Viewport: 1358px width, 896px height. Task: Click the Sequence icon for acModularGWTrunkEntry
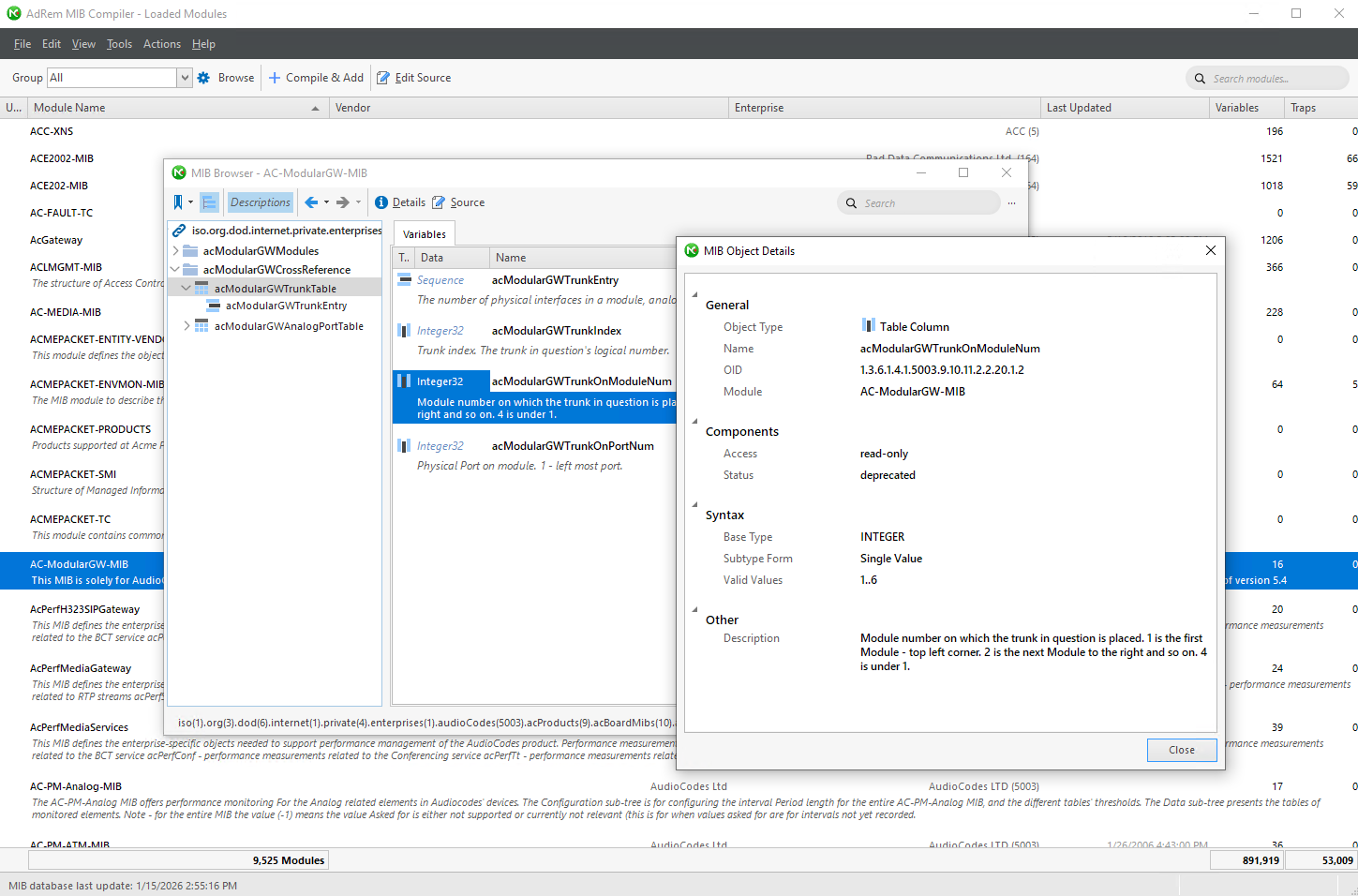404,279
